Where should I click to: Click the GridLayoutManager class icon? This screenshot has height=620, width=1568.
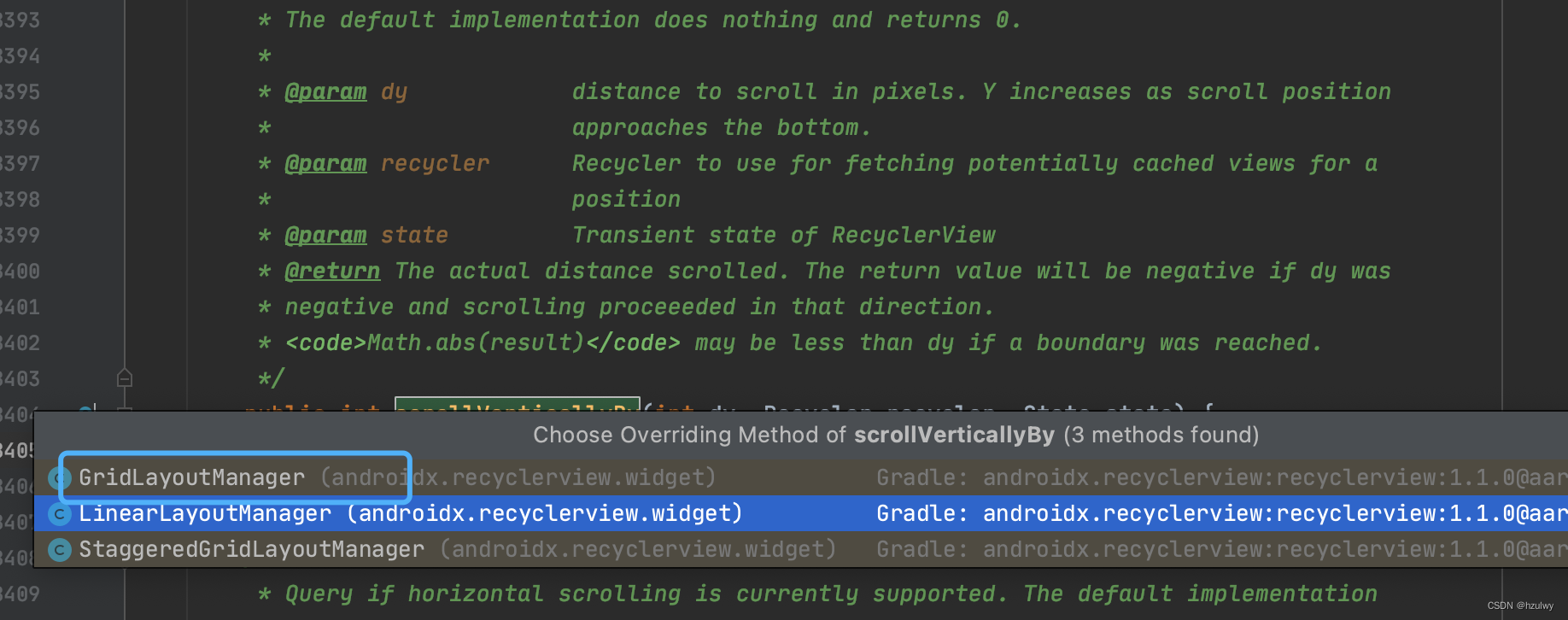pyautogui.click(x=59, y=478)
